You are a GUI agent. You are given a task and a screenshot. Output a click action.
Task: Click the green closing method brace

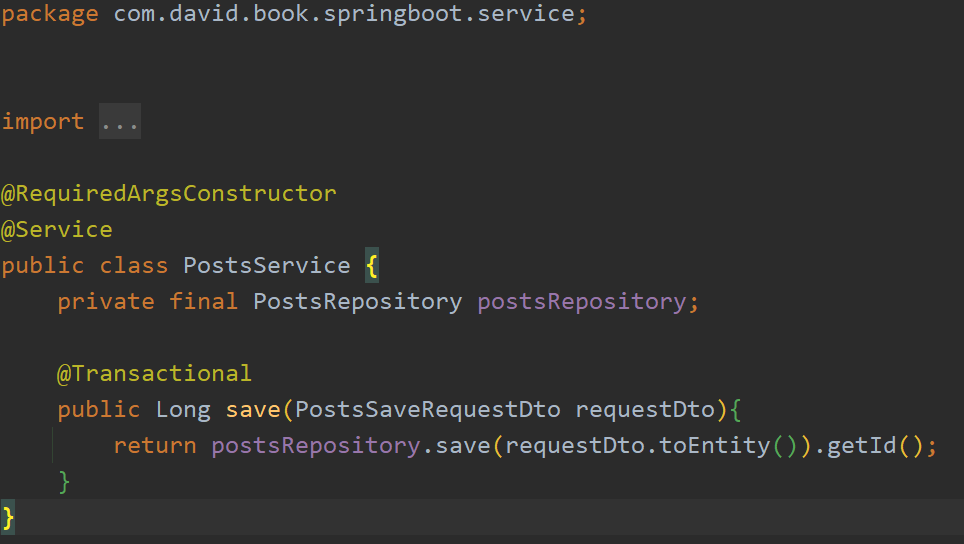[64, 482]
